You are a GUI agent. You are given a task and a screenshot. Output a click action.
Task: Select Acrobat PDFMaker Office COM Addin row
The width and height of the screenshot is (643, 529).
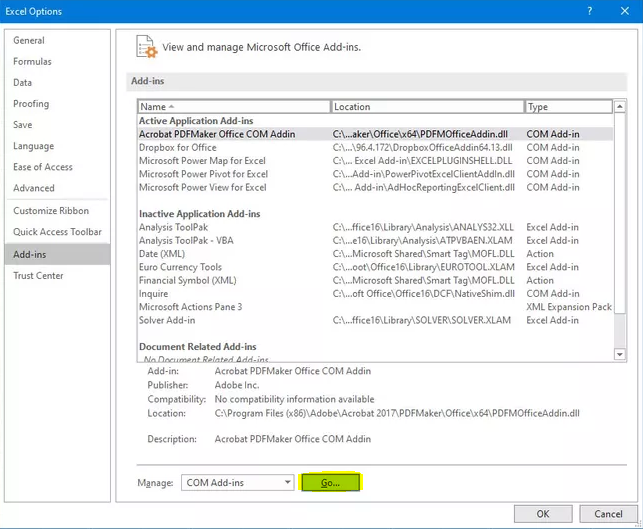point(375,134)
